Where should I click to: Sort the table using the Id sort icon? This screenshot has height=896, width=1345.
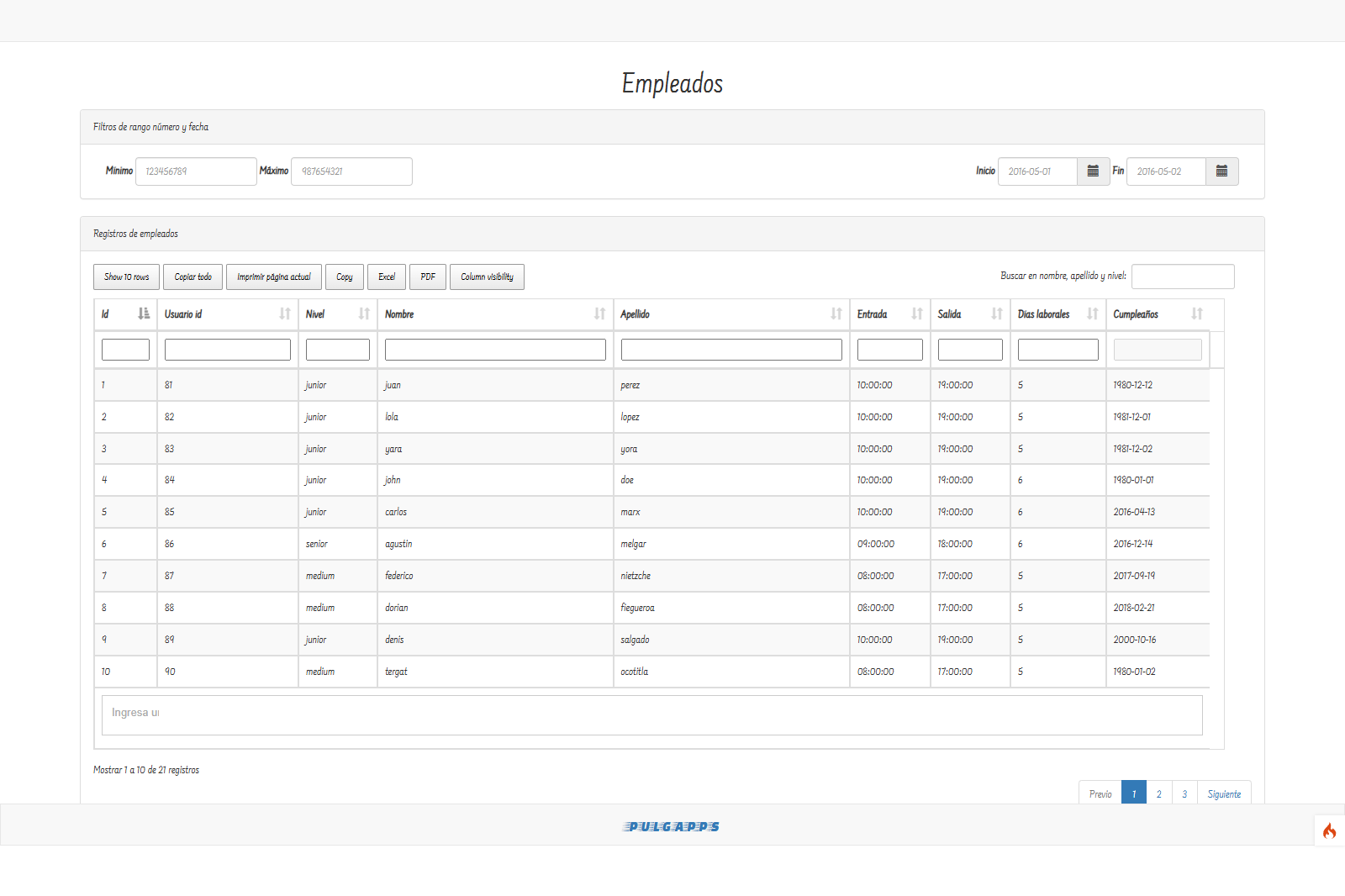click(x=142, y=314)
